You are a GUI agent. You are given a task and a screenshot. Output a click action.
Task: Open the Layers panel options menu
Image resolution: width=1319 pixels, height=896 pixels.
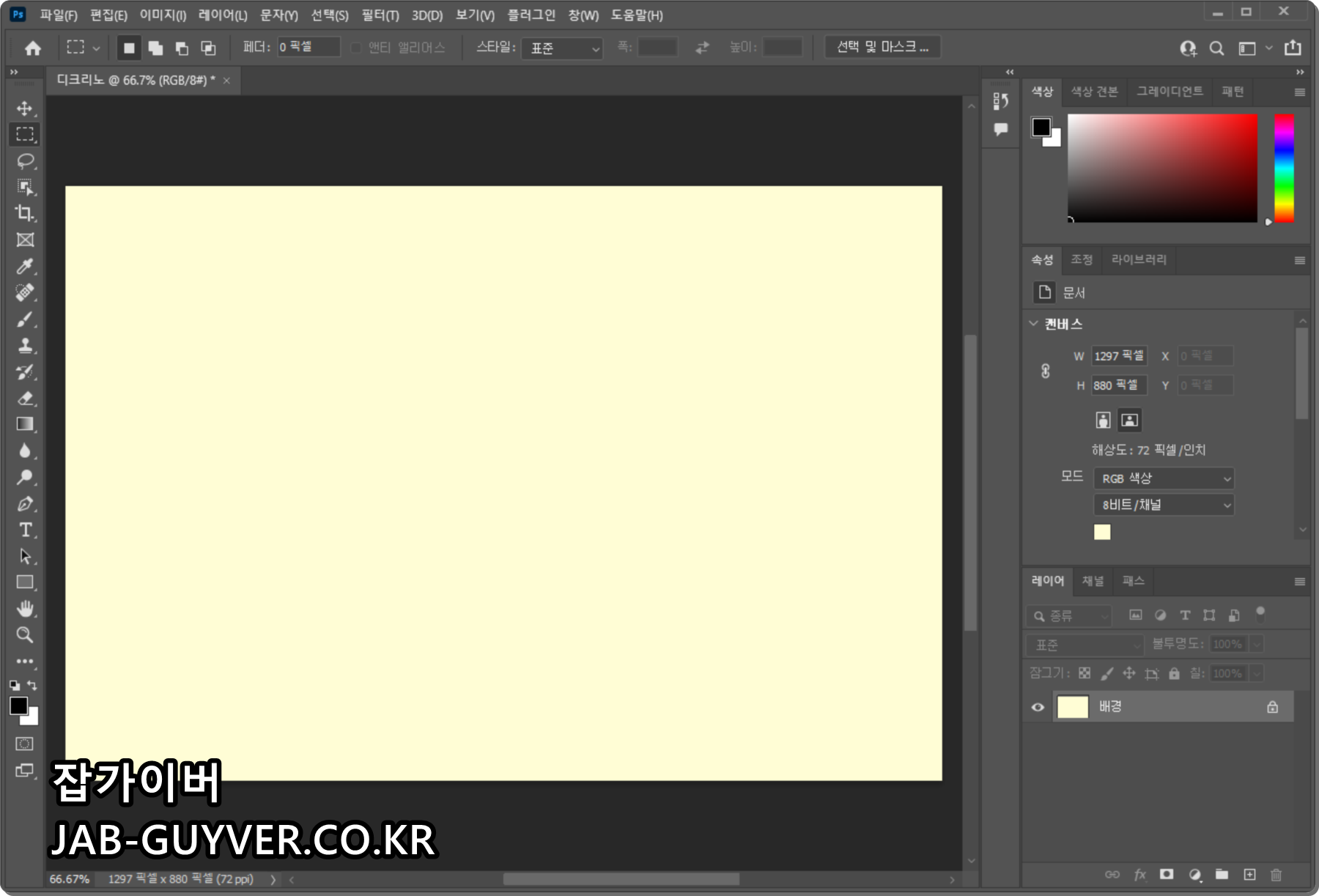(x=1300, y=582)
